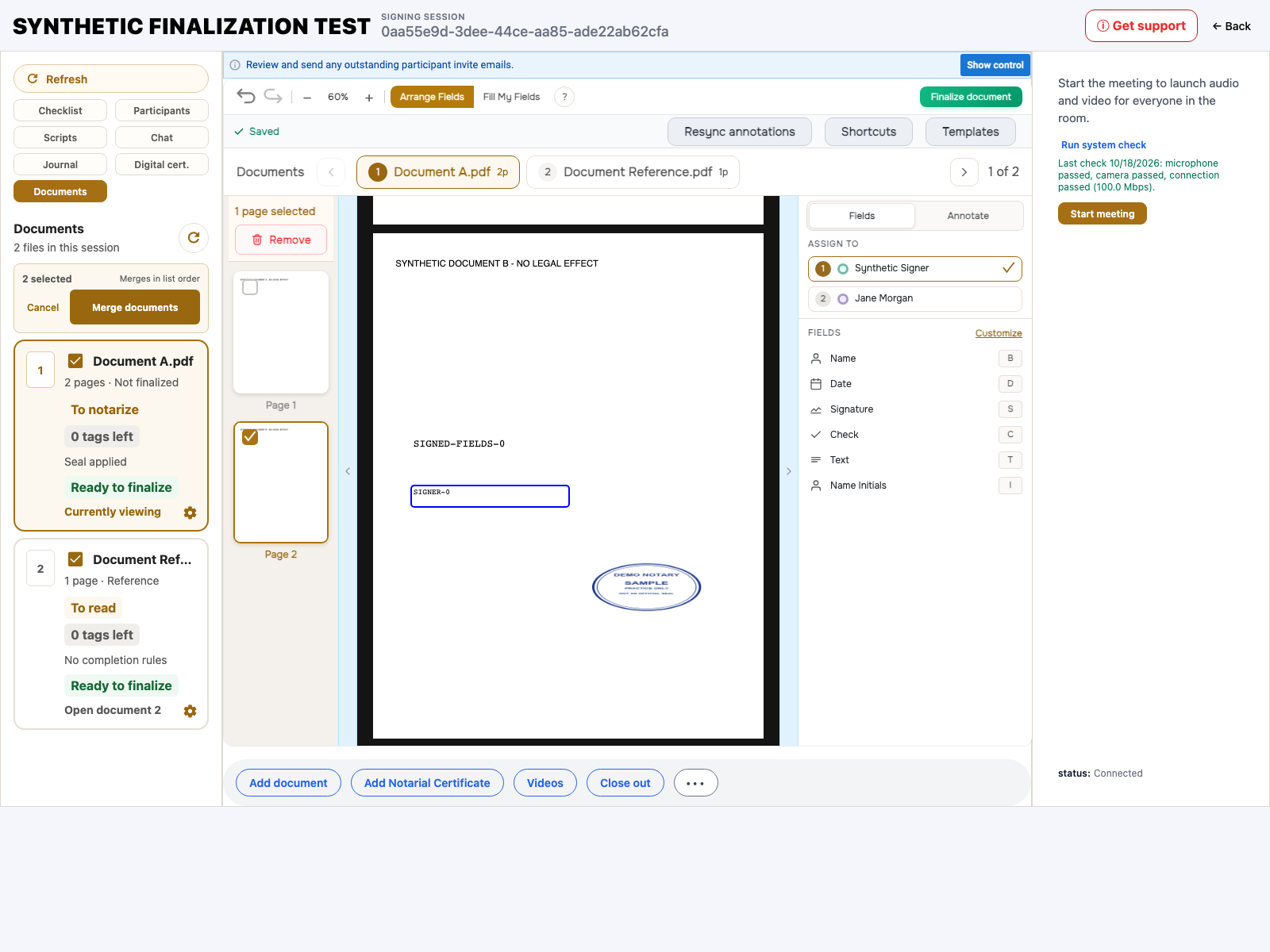
Task: Select the Check field tool
Action: point(915,435)
